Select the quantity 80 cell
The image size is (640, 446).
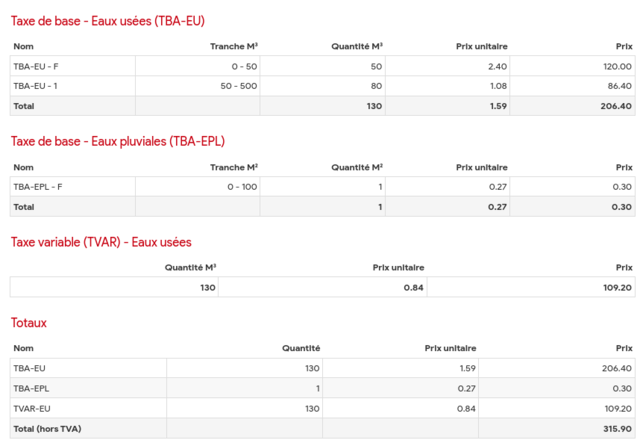376,86
